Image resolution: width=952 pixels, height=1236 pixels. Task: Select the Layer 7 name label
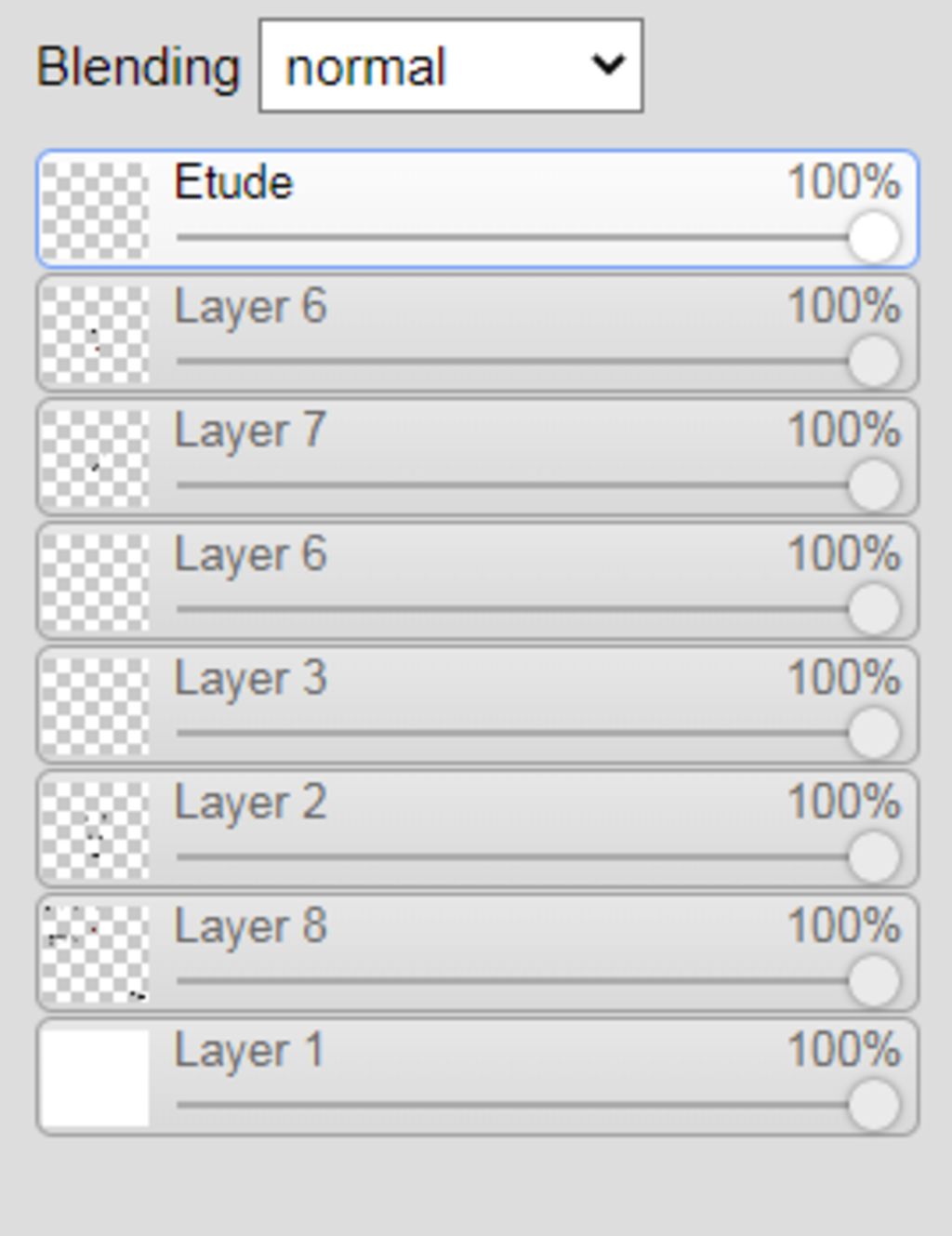click(250, 432)
